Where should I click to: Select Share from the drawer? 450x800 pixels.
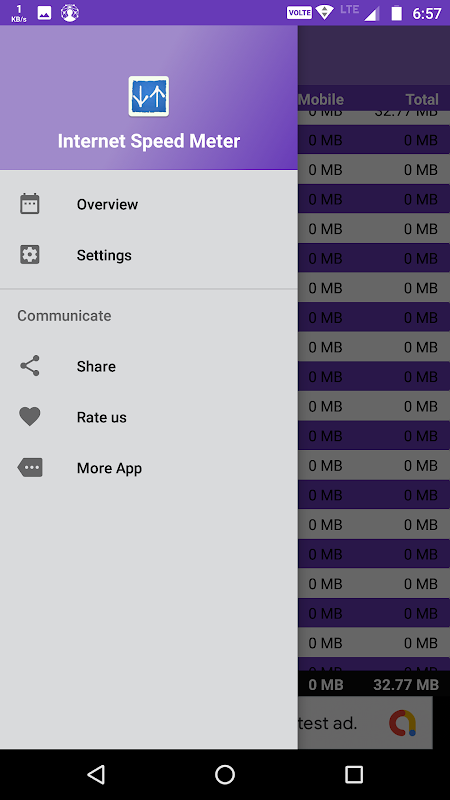[x=148, y=366]
